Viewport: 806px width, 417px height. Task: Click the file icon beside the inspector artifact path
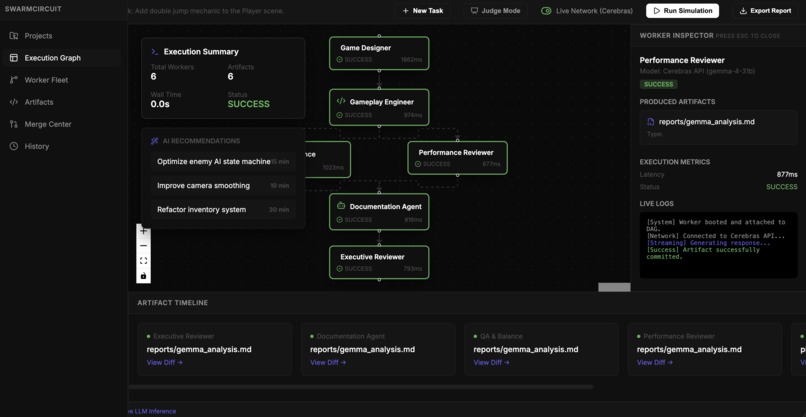pyautogui.click(x=651, y=122)
